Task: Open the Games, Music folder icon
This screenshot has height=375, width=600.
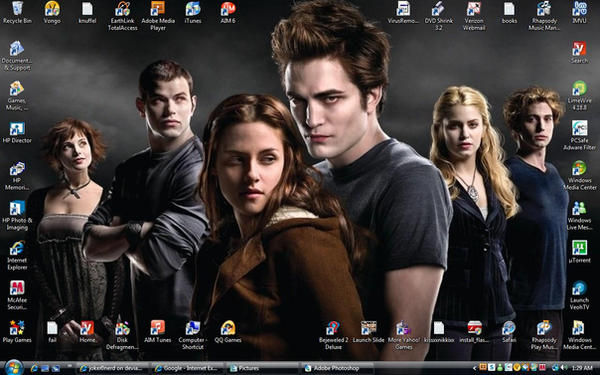Action: tap(17, 96)
